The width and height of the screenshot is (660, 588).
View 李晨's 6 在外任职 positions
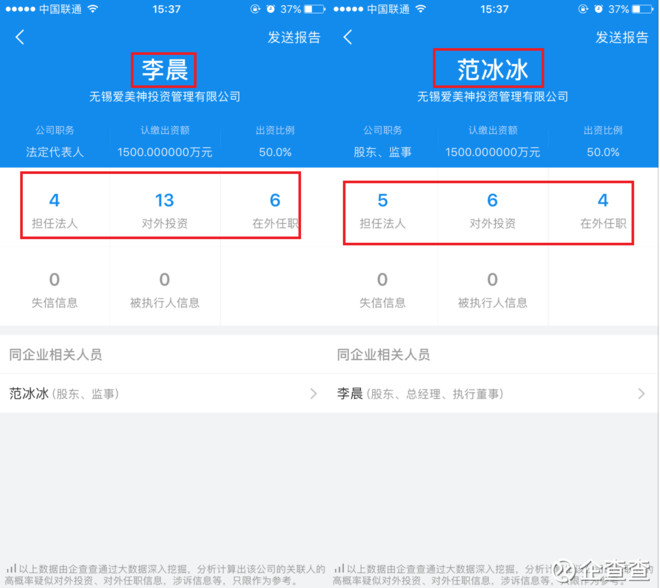(x=275, y=210)
